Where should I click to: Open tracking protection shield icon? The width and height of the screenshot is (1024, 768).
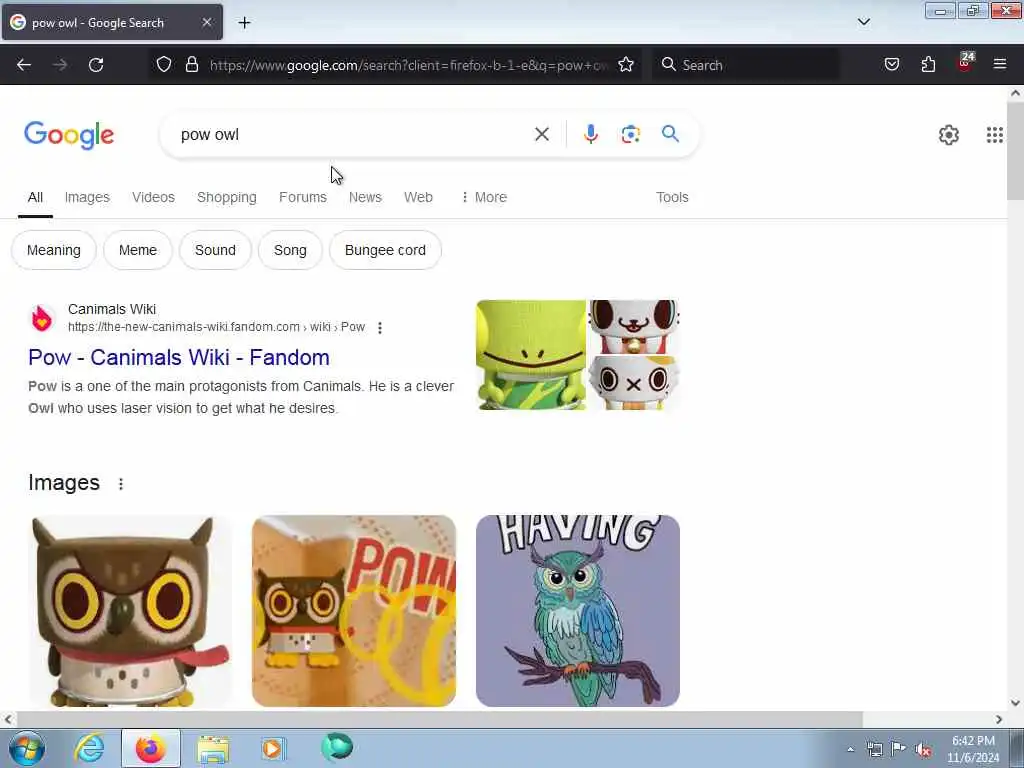(x=164, y=64)
